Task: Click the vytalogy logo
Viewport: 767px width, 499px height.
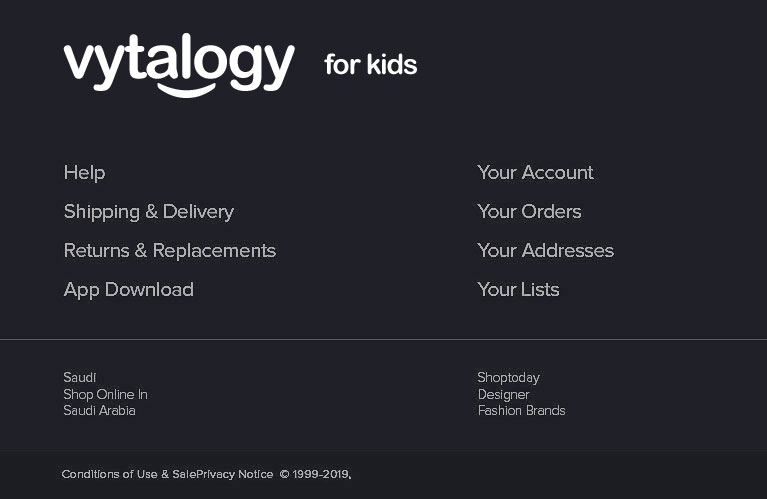Action: coord(179,64)
